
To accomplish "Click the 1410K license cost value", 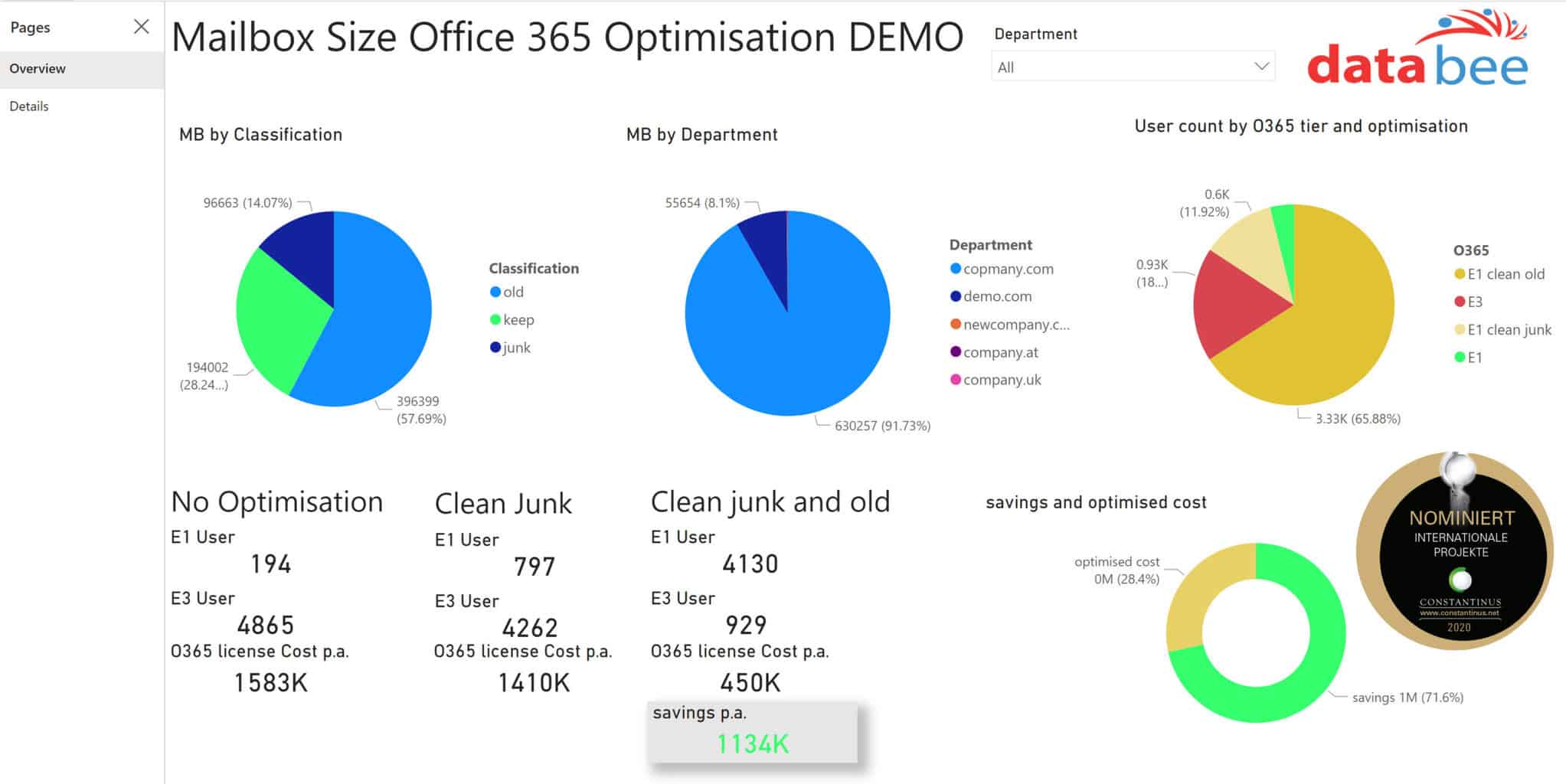I will (534, 682).
